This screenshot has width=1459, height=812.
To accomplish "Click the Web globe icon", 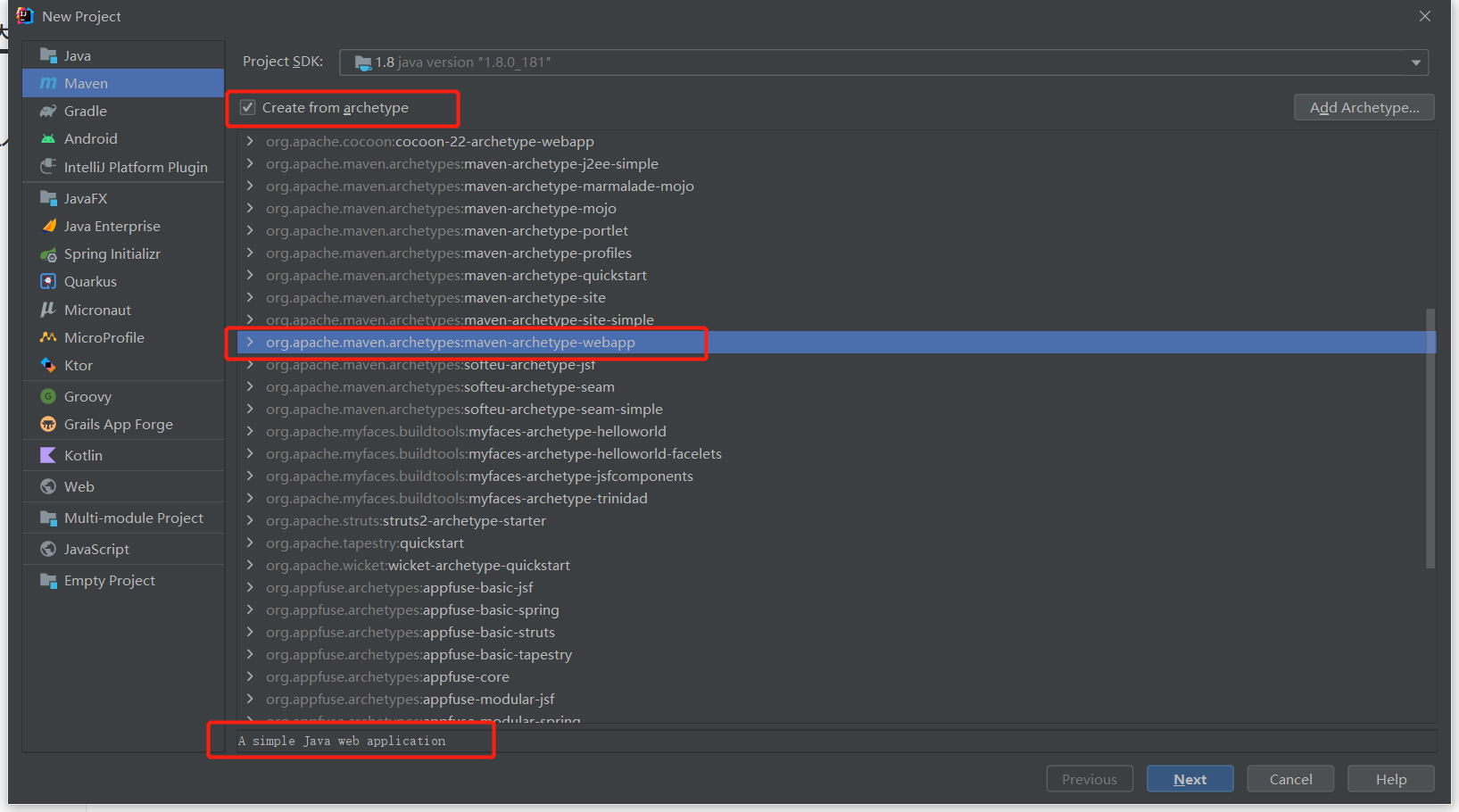I will (x=48, y=486).
